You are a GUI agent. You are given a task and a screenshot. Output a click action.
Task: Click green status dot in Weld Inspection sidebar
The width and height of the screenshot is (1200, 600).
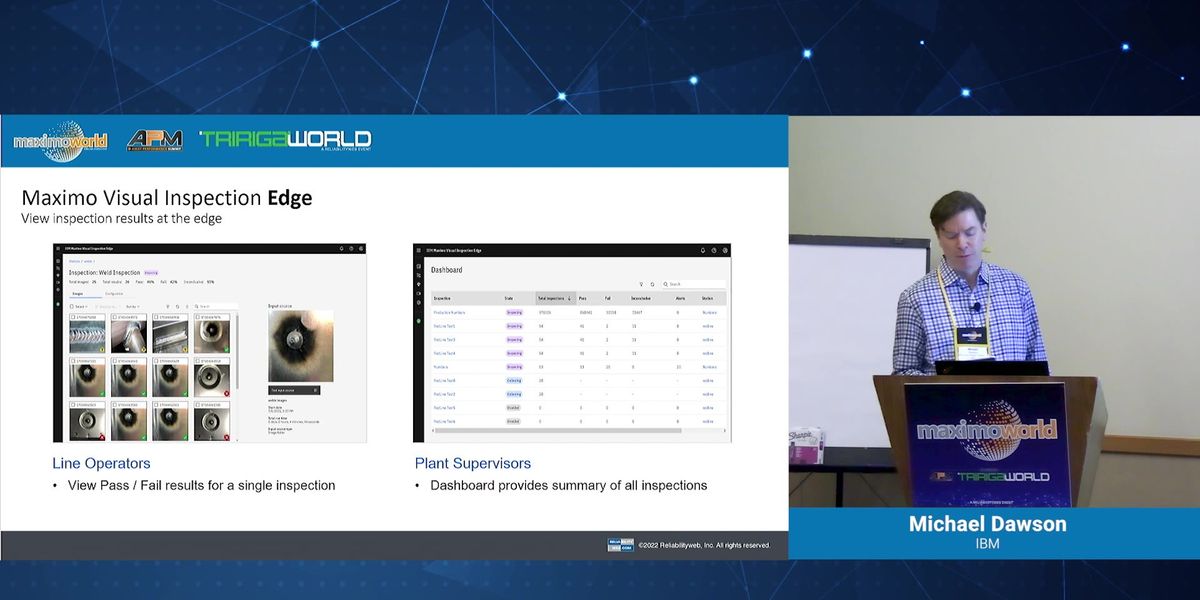tap(58, 304)
